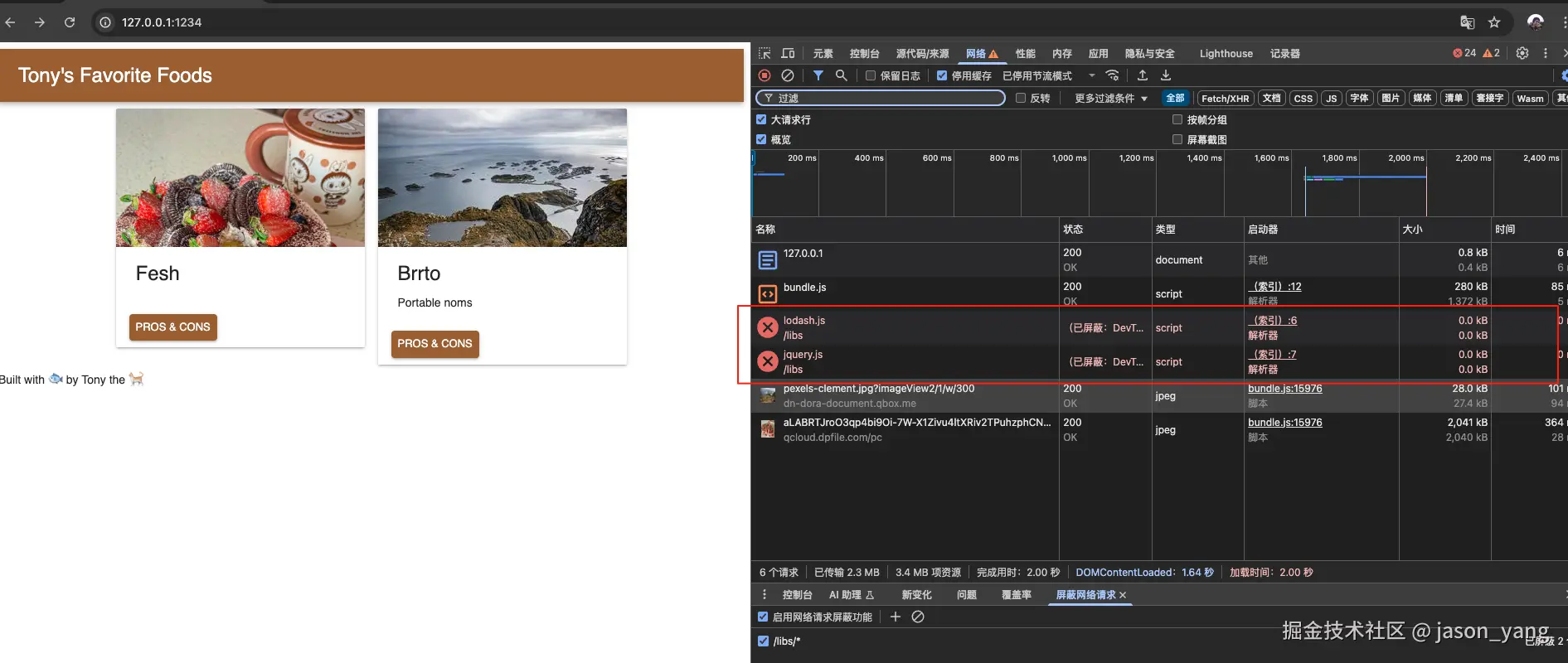This screenshot has height=663, width=1568.
Task: Close the network request blocking tab
Action: (x=1123, y=595)
